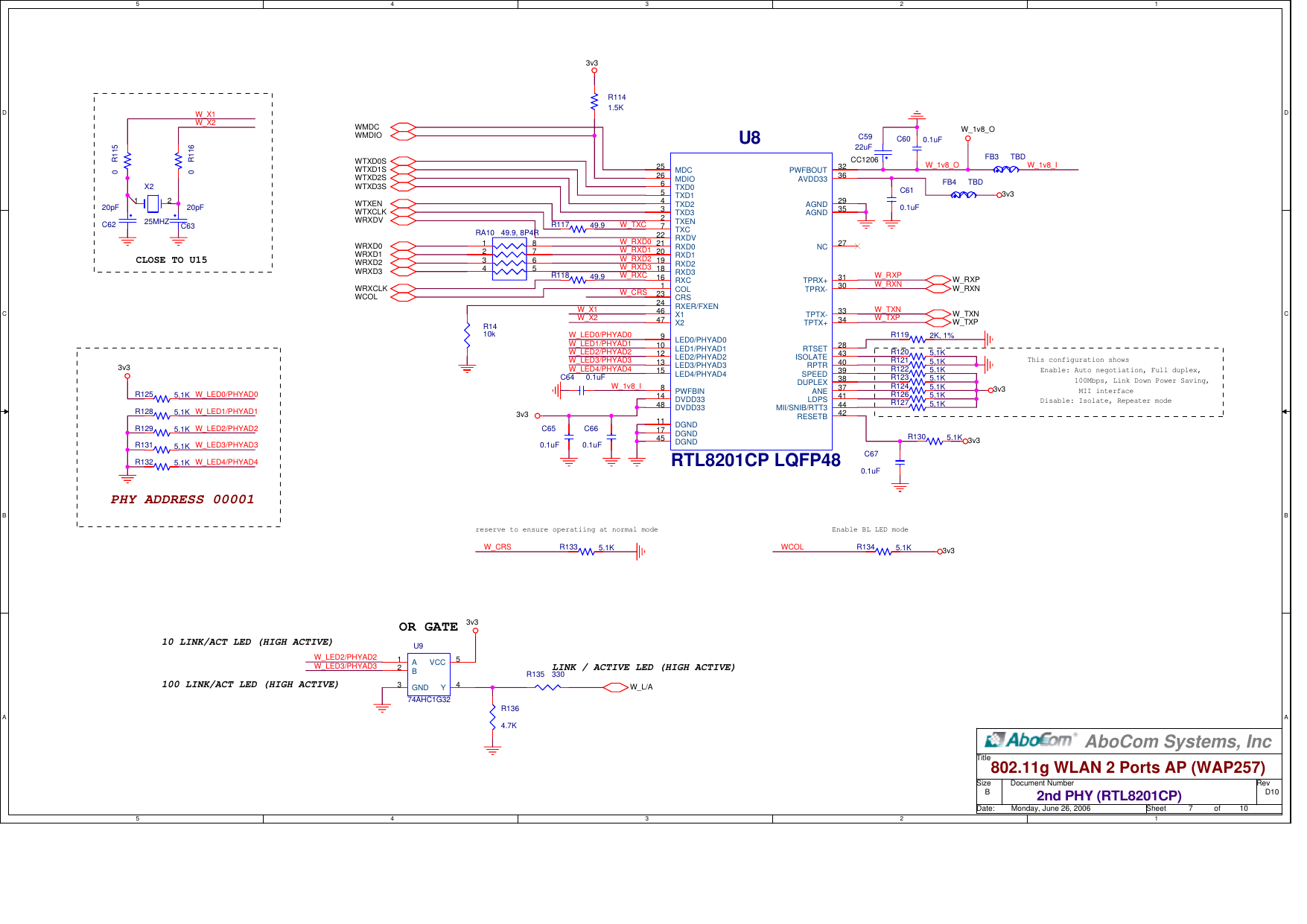
Task: Select the 2nd PHY (RTL8201CP) document number
Action: (1109, 796)
